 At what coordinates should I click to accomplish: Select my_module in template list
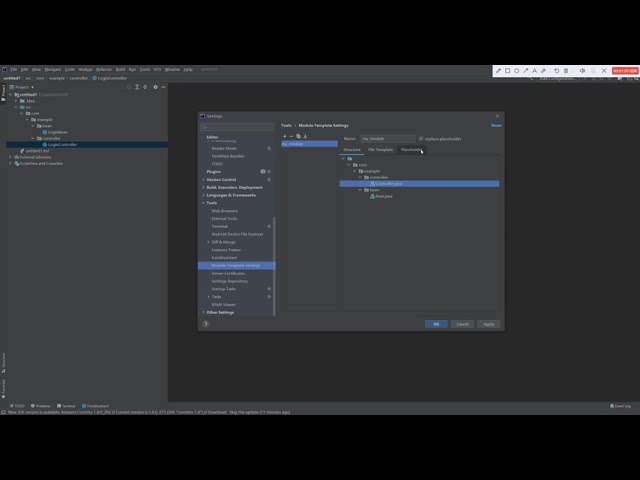pos(309,144)
